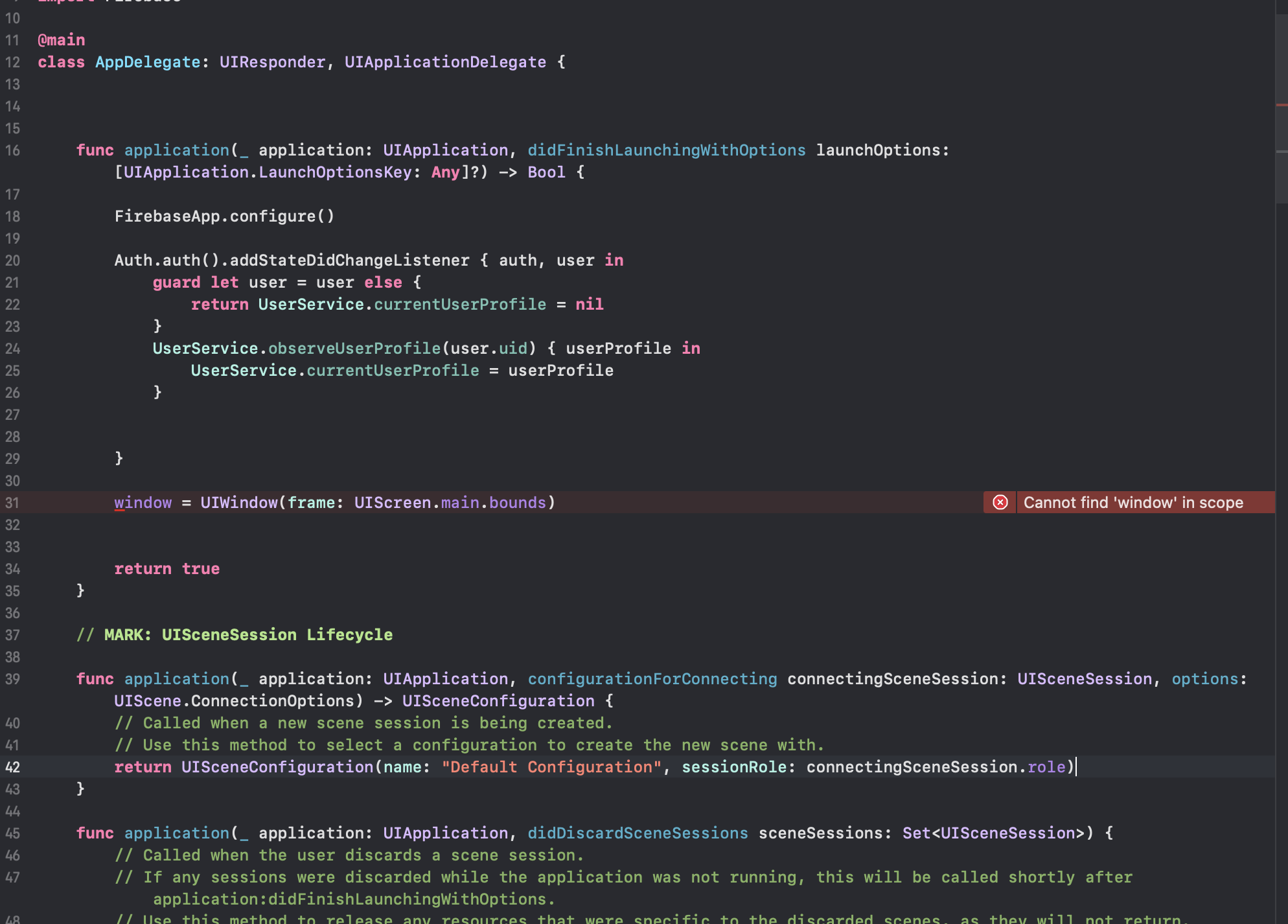Click line number 31 in the gutter
Screen dimensions: 1288x924
tap(12, 503)
